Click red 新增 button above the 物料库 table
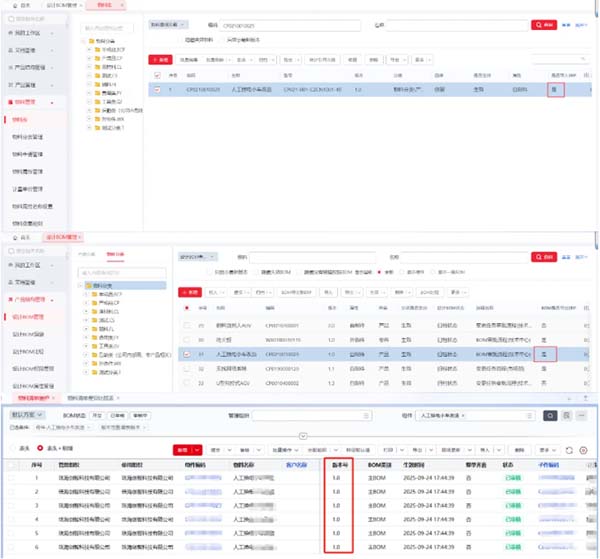 pos(160,60)
